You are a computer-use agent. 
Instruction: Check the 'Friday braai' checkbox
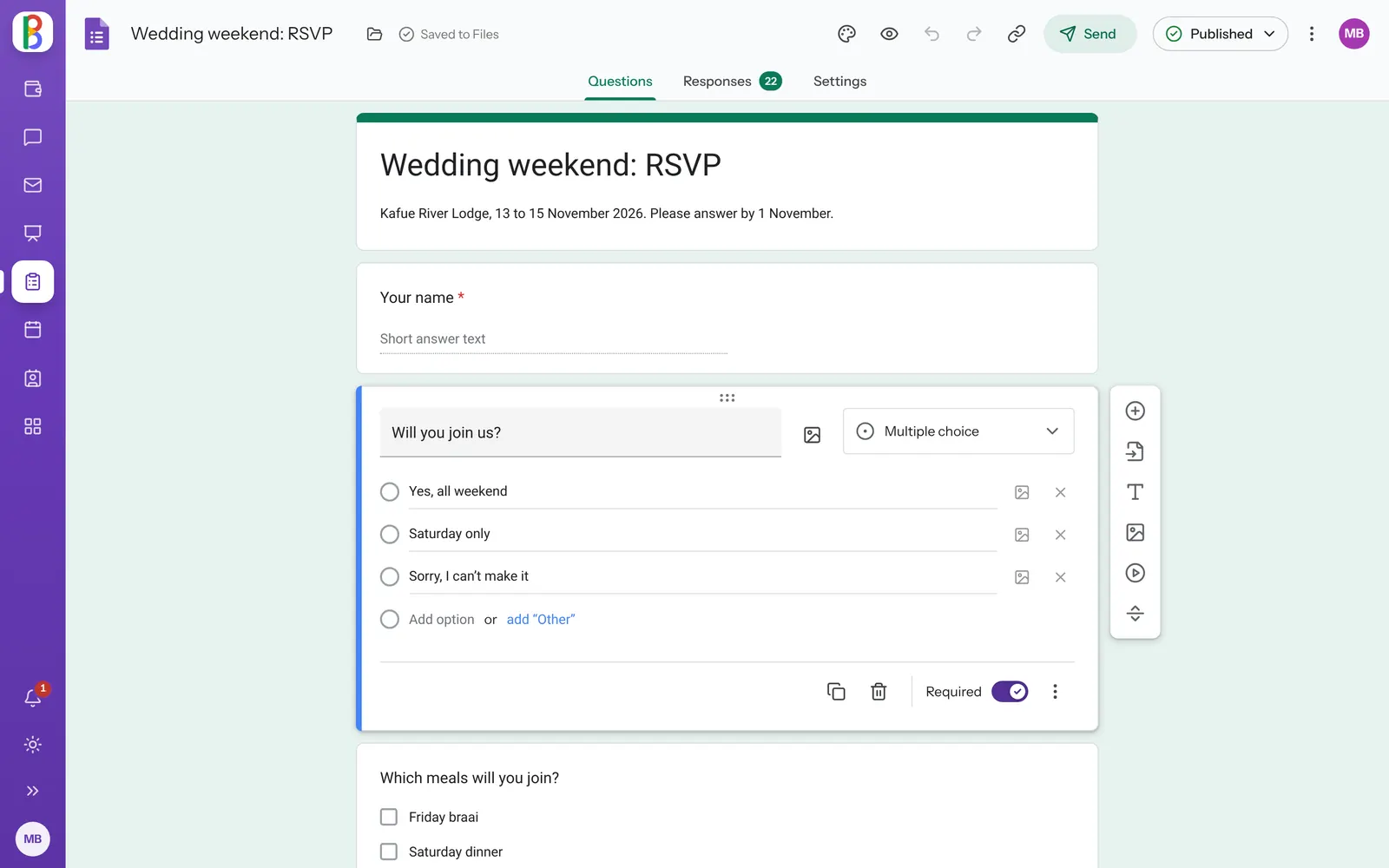click(389, 817)
